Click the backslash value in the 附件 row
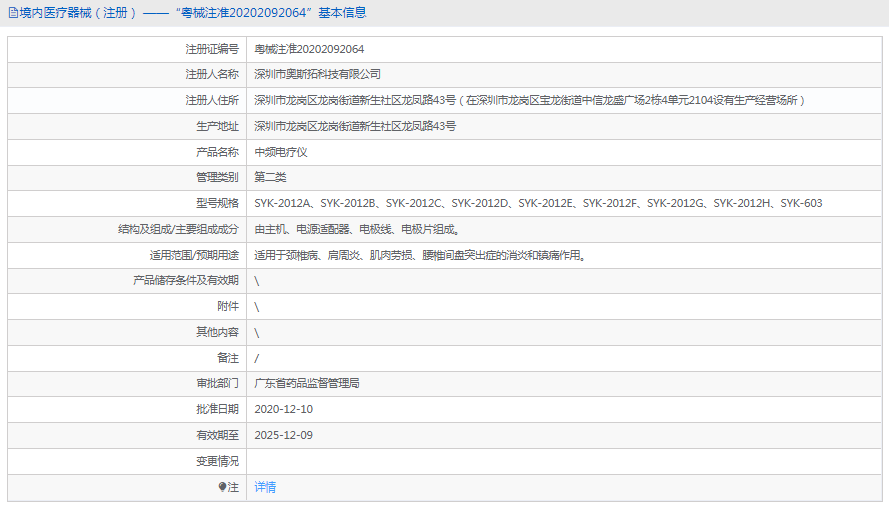The width and height of the screenshot is (889, 510). [x=257, y=307]
